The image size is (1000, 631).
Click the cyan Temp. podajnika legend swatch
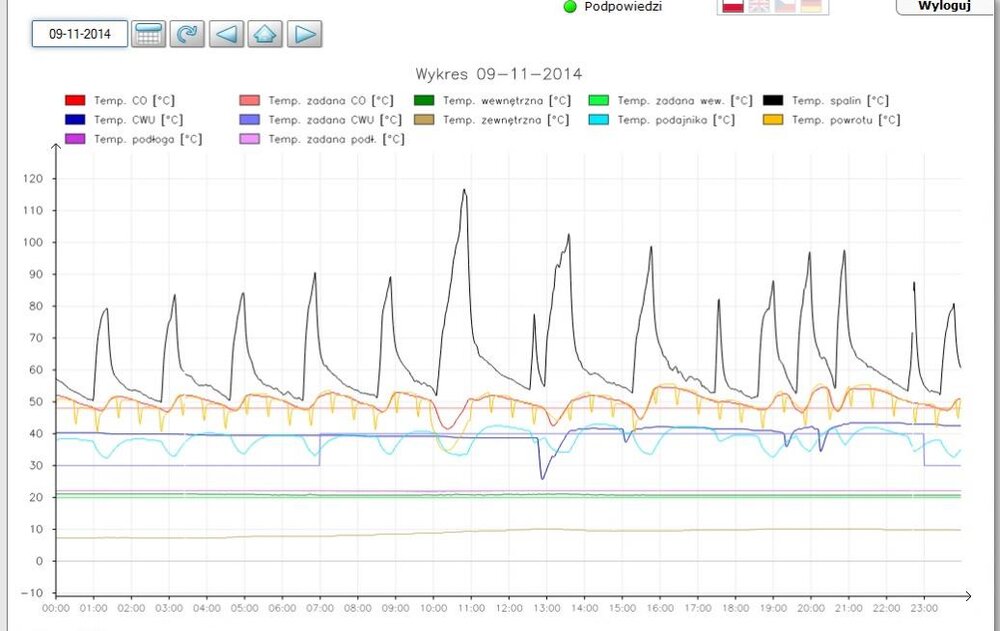click(598, 120)
